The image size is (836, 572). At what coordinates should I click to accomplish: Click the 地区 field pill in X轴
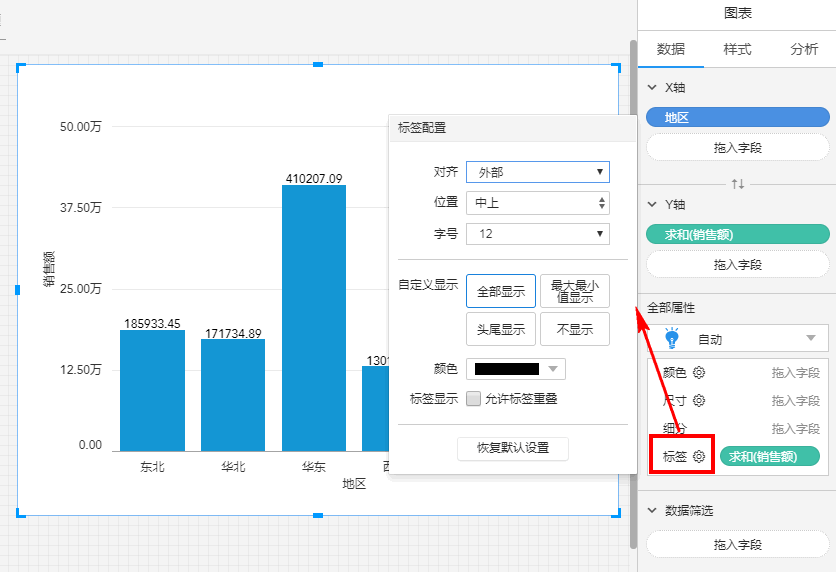pos(738,117)
